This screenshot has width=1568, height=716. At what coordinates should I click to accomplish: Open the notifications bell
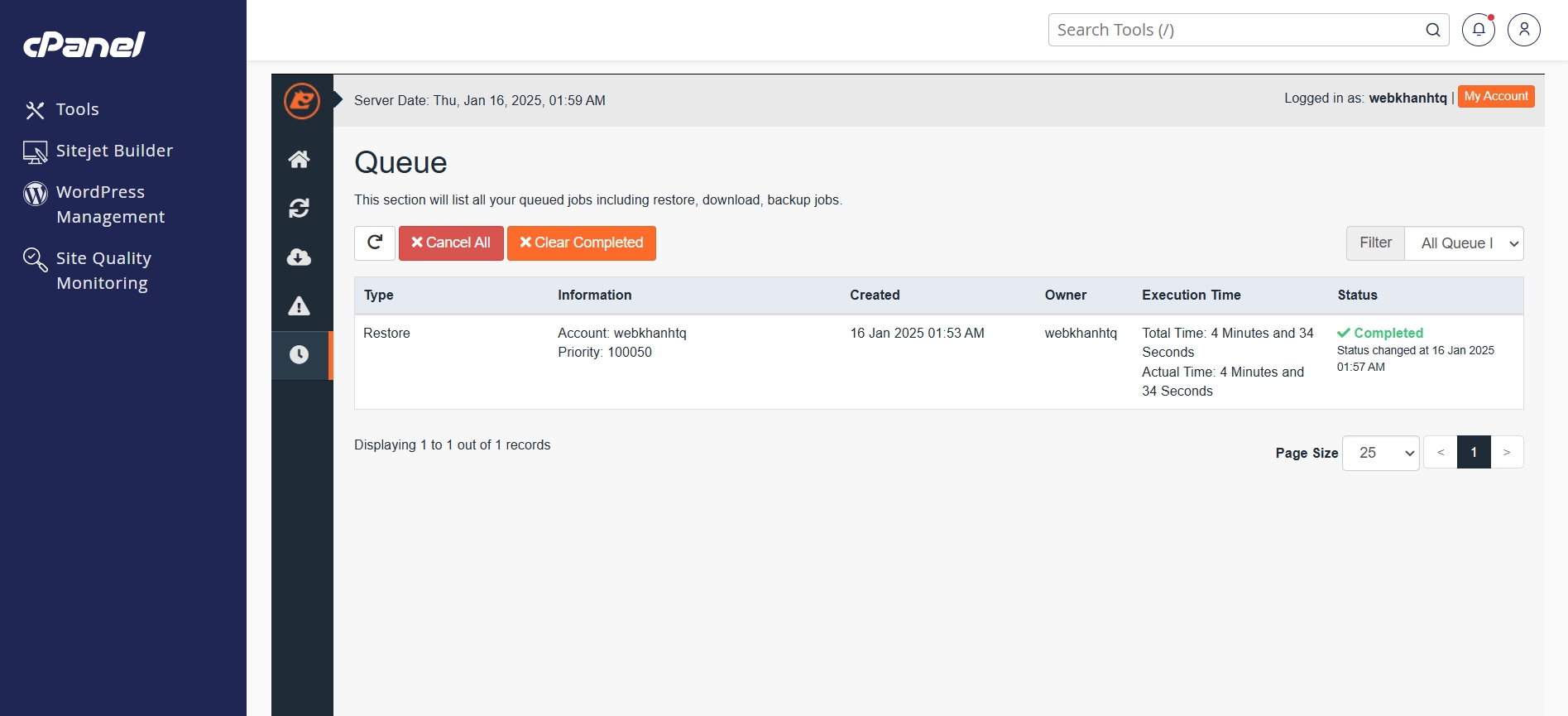(1478, 30)
